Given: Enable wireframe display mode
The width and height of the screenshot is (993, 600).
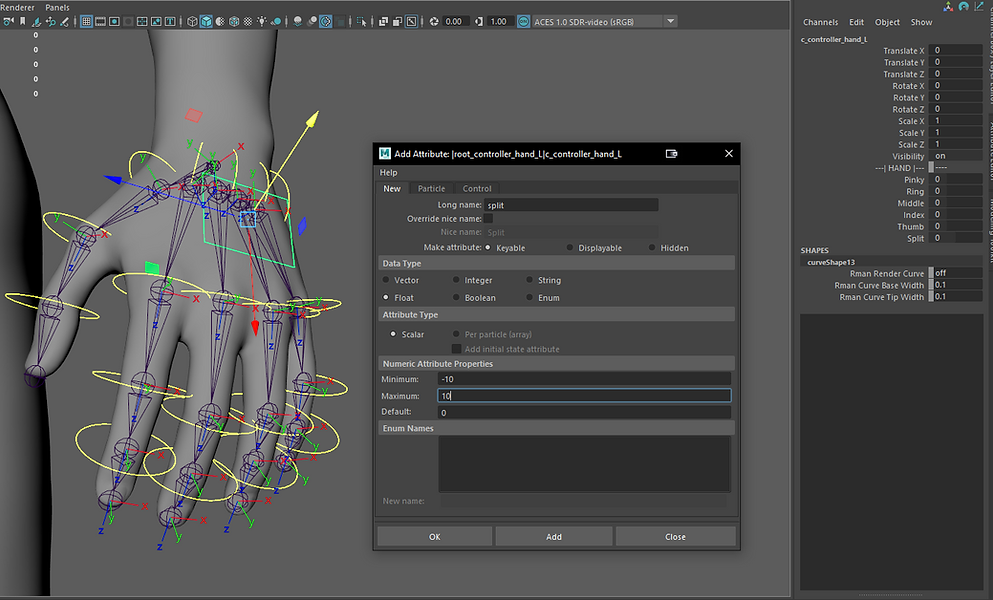Looking at the screenshot, I should (191, 21).
